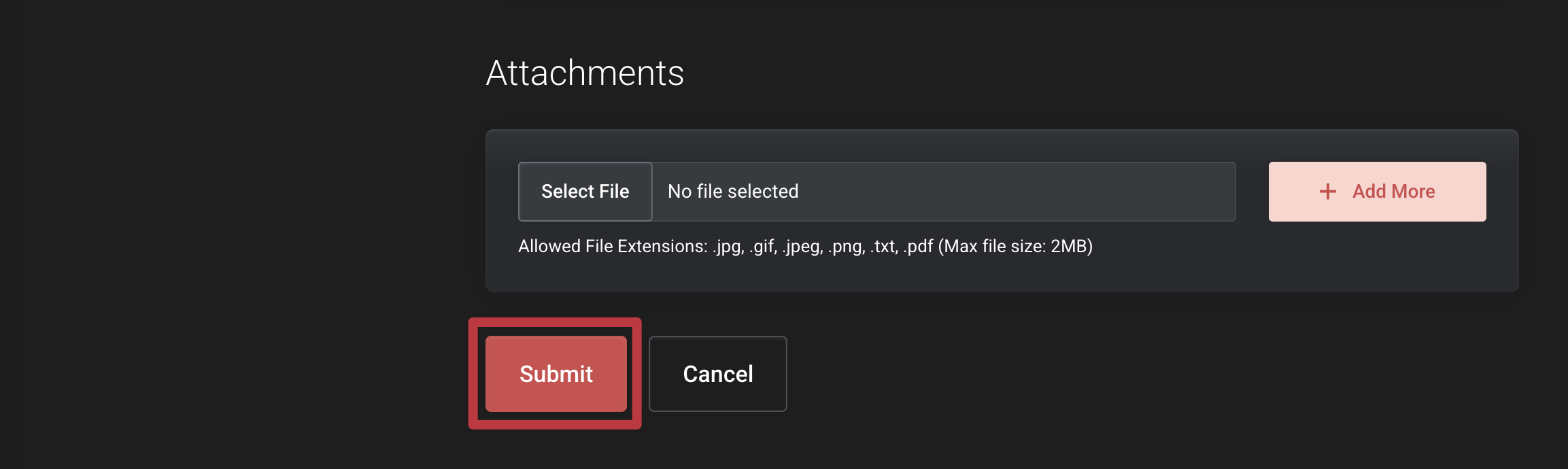Viewport: 1568px width, 469px height.
Task: Click the Attachments section heading
Action: (585, 73)
